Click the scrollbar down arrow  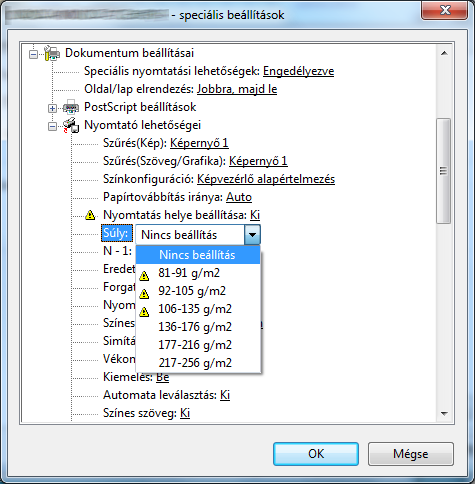tap(444, 413)
